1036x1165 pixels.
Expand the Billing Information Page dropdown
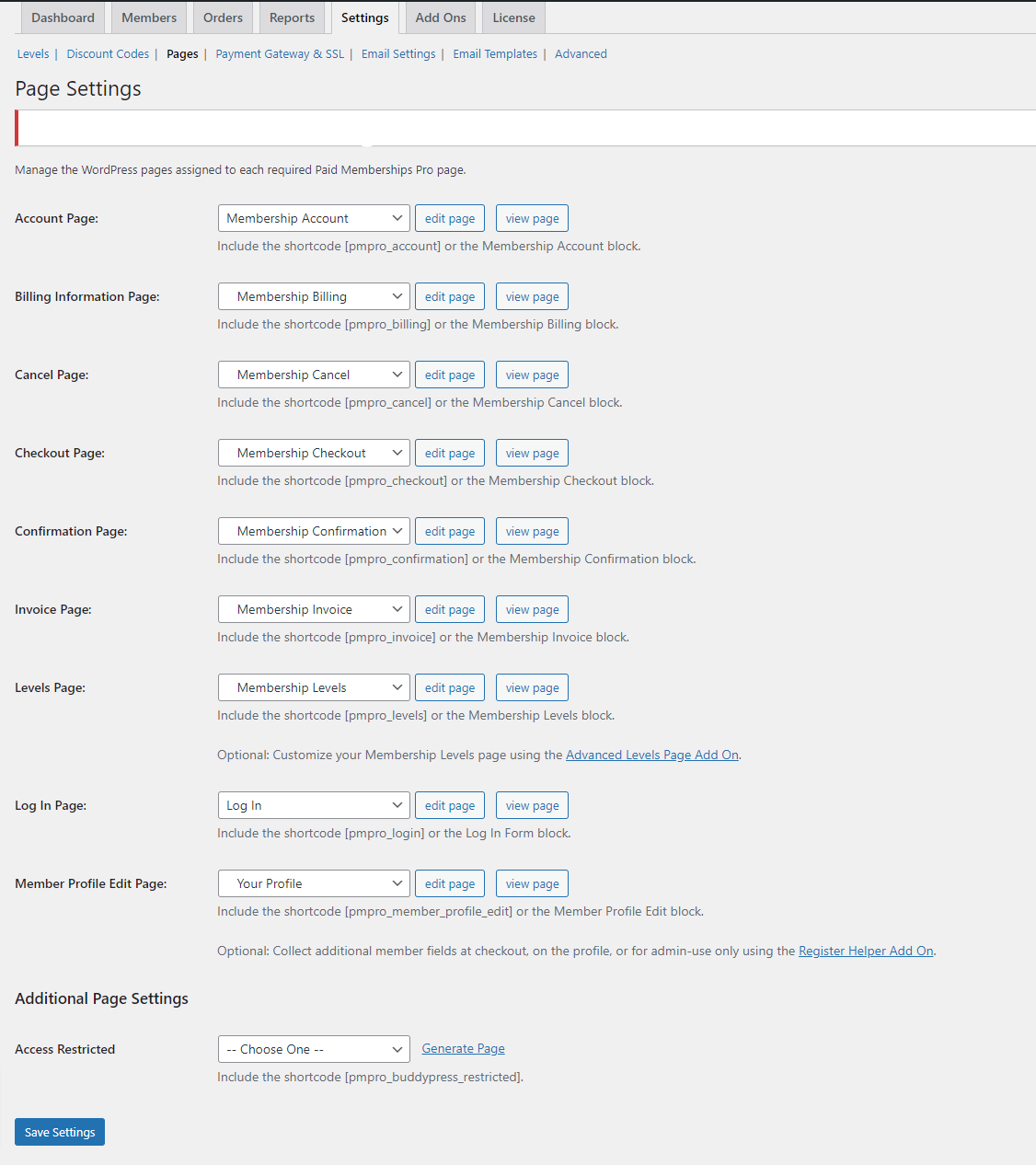314,296
